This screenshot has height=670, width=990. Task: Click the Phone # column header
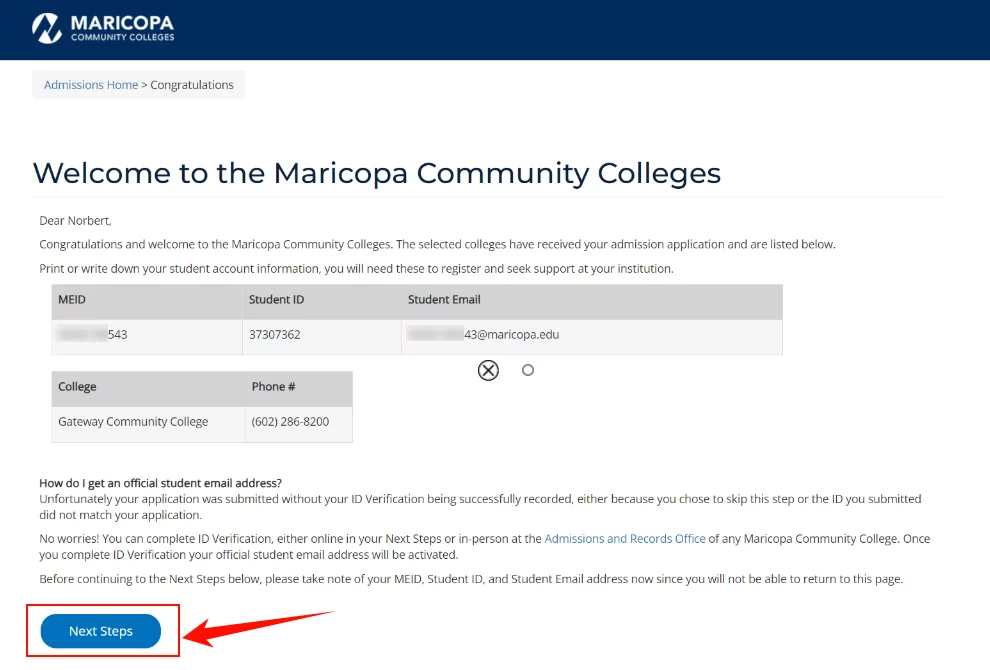pos(273,387)
